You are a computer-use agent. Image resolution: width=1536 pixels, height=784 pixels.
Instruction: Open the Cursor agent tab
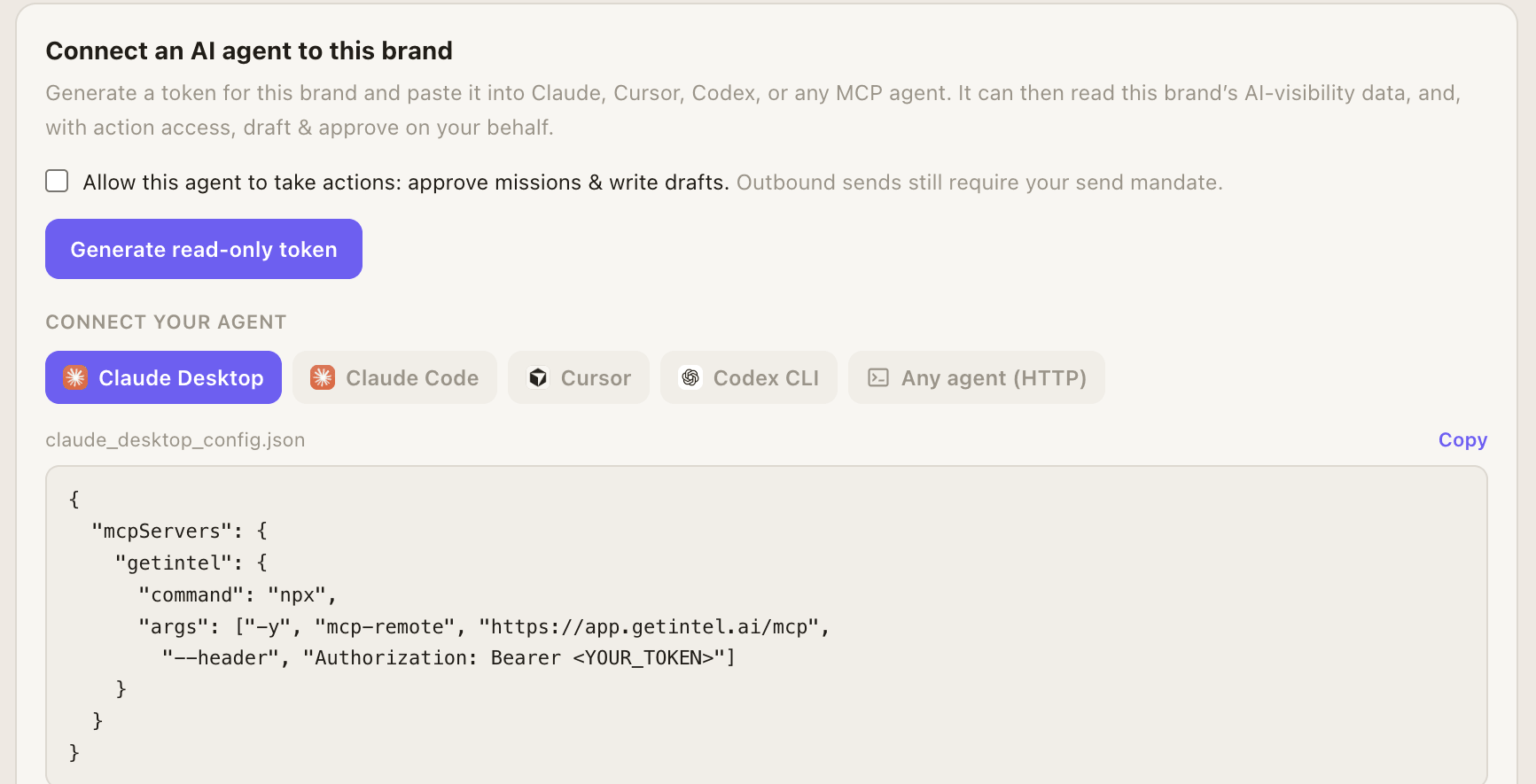tap(579, 377)
